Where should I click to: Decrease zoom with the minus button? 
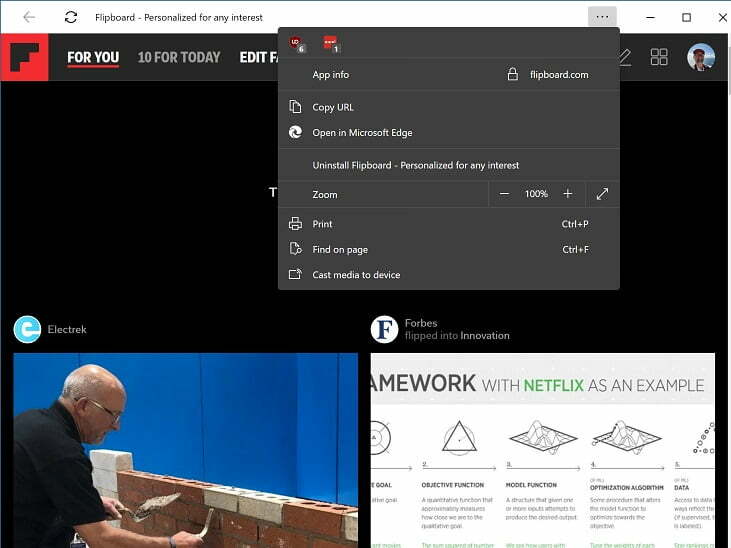504,194
